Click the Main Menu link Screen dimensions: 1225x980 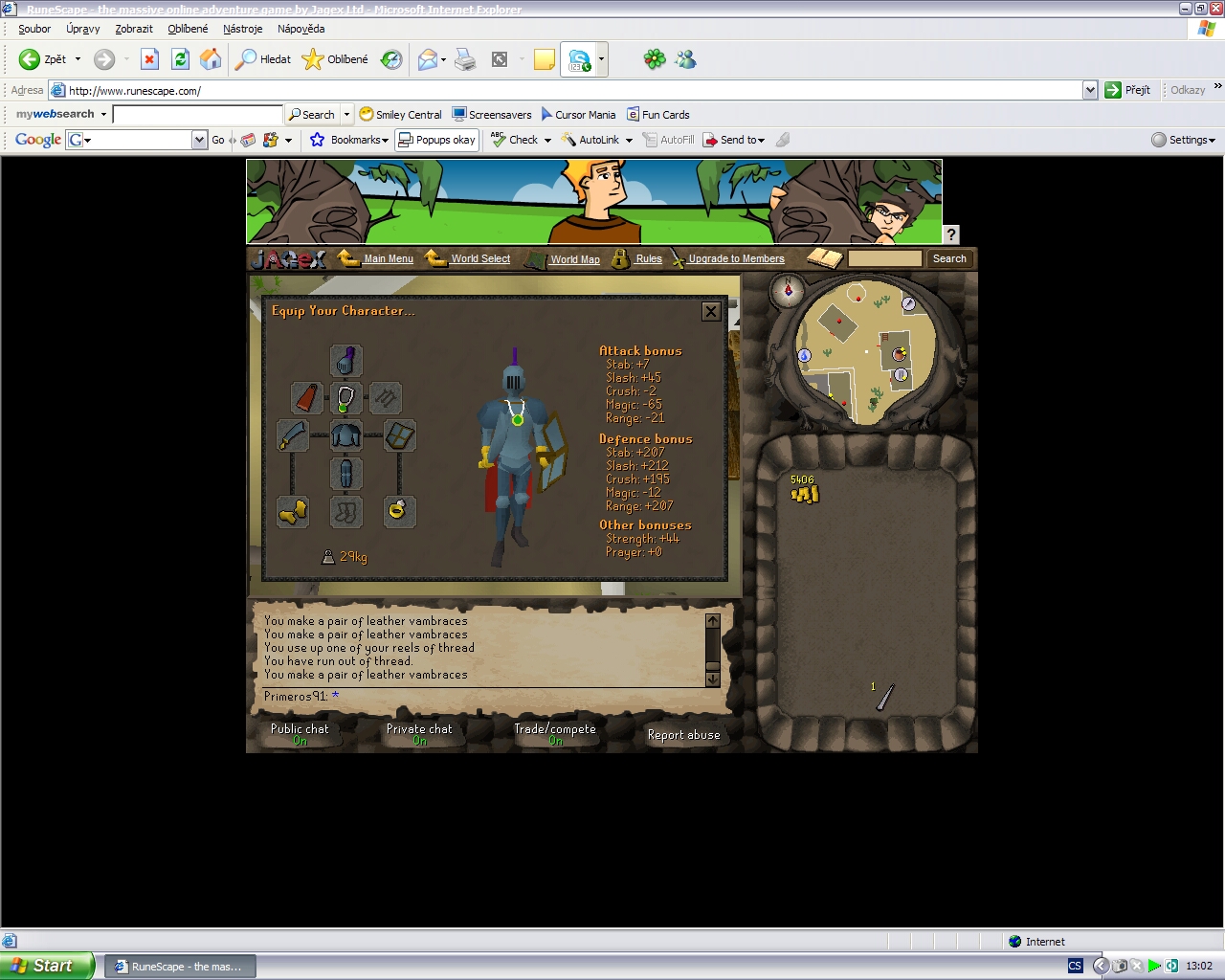pos(389,259)
